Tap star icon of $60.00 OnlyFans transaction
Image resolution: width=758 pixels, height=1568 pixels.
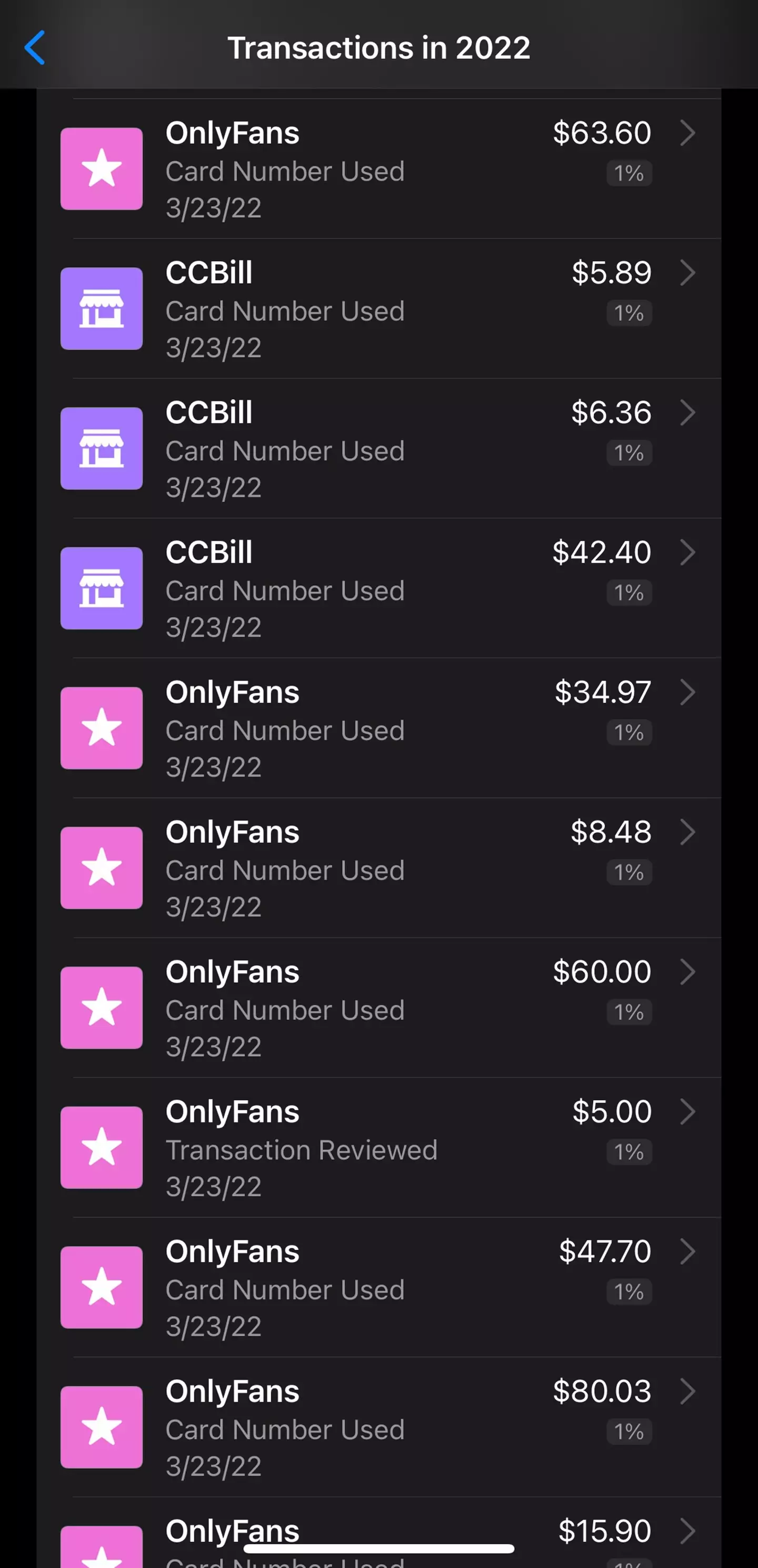pos(102,1008)
